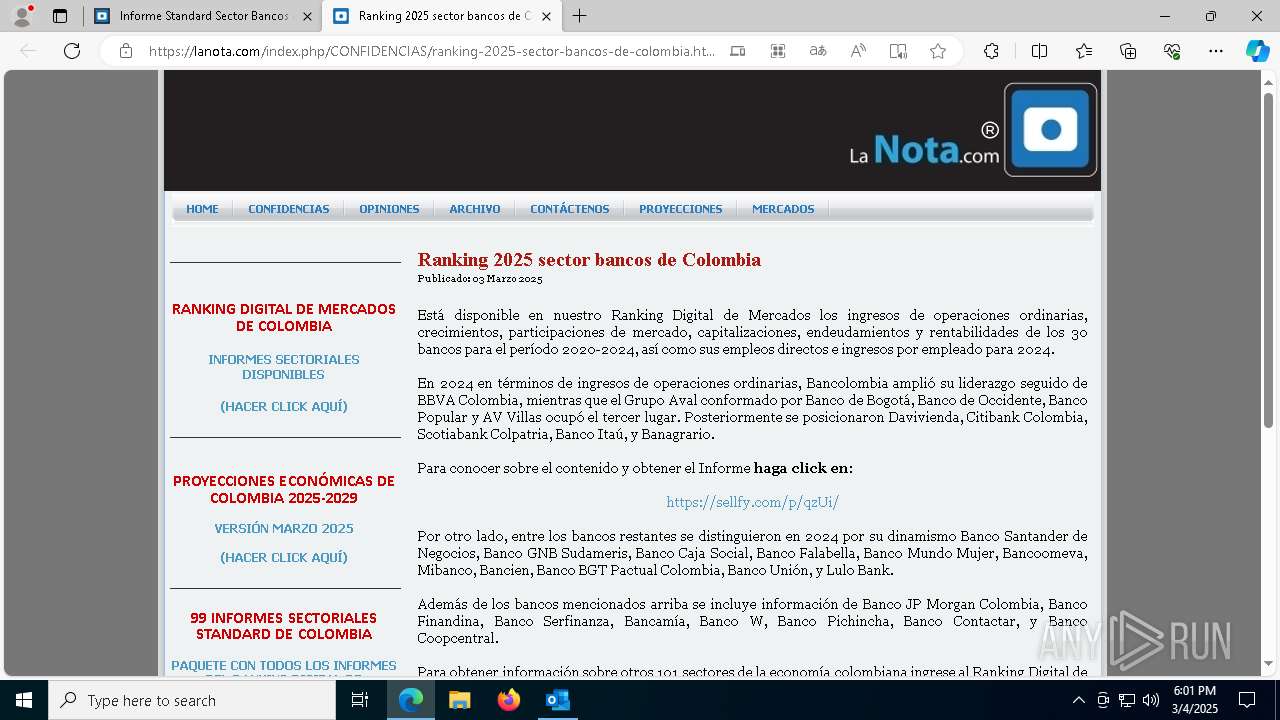The height and width of the screenshot is (720, 1280).
Task: Open the OPINIONES menu item
Action: (x=389, y=209)
